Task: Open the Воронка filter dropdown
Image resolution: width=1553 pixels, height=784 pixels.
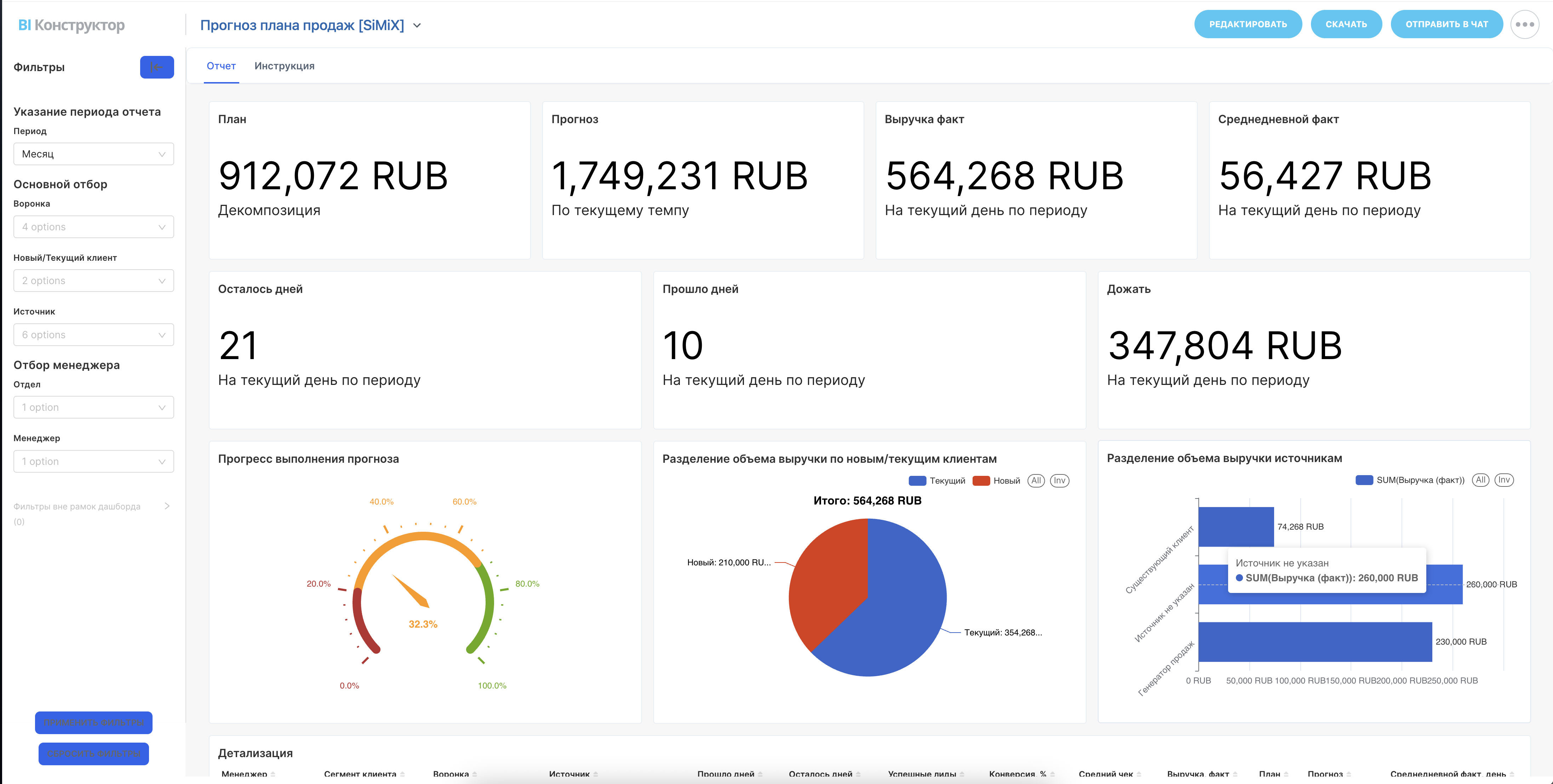Action: (93, 227)
